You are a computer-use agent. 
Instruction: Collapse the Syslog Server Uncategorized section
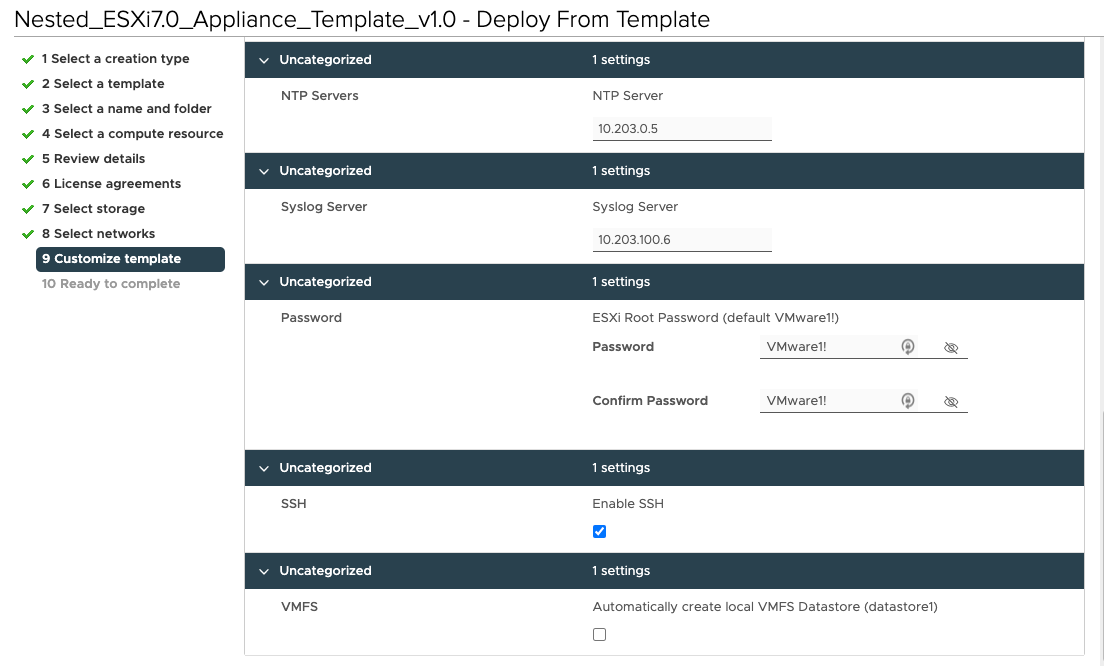tap(264, 171)
